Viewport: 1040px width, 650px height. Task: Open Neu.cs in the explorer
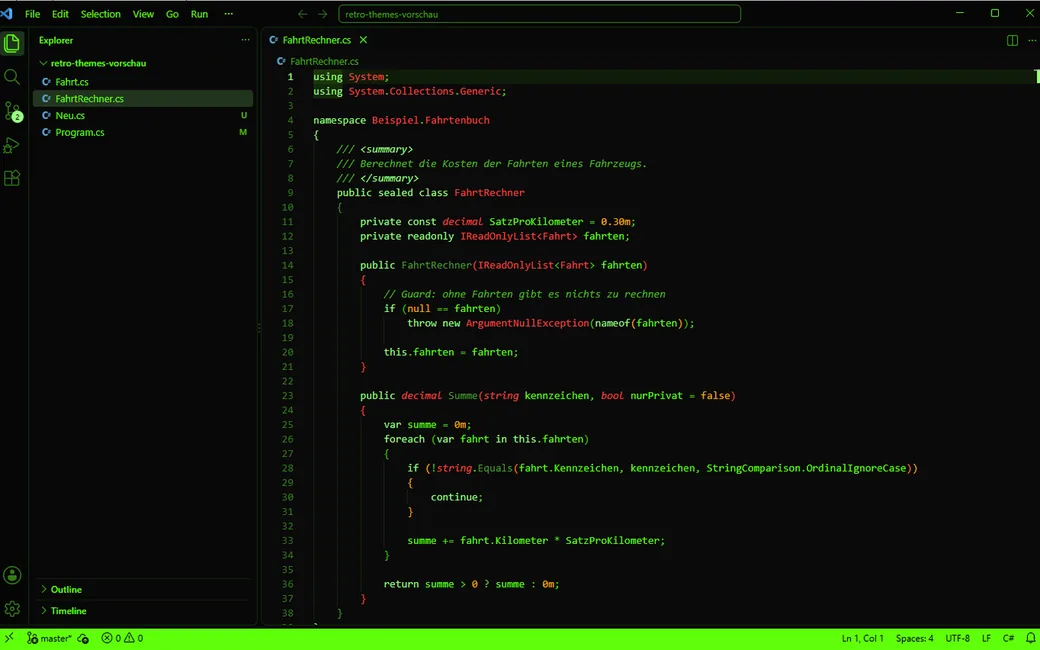click(x=143, y=115)
